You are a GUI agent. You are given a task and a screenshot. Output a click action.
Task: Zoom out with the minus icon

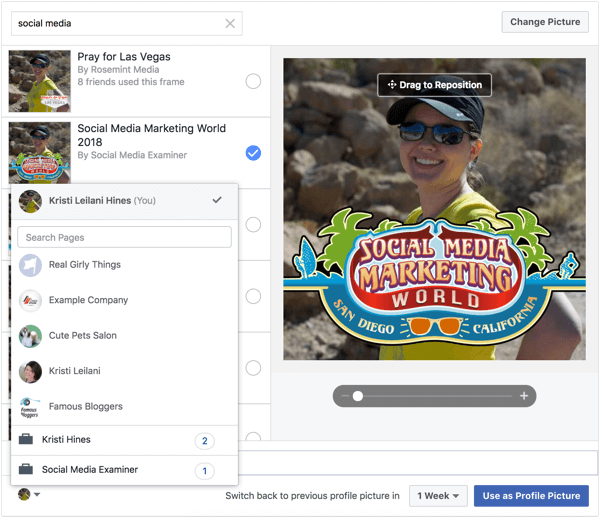point(345,396)
